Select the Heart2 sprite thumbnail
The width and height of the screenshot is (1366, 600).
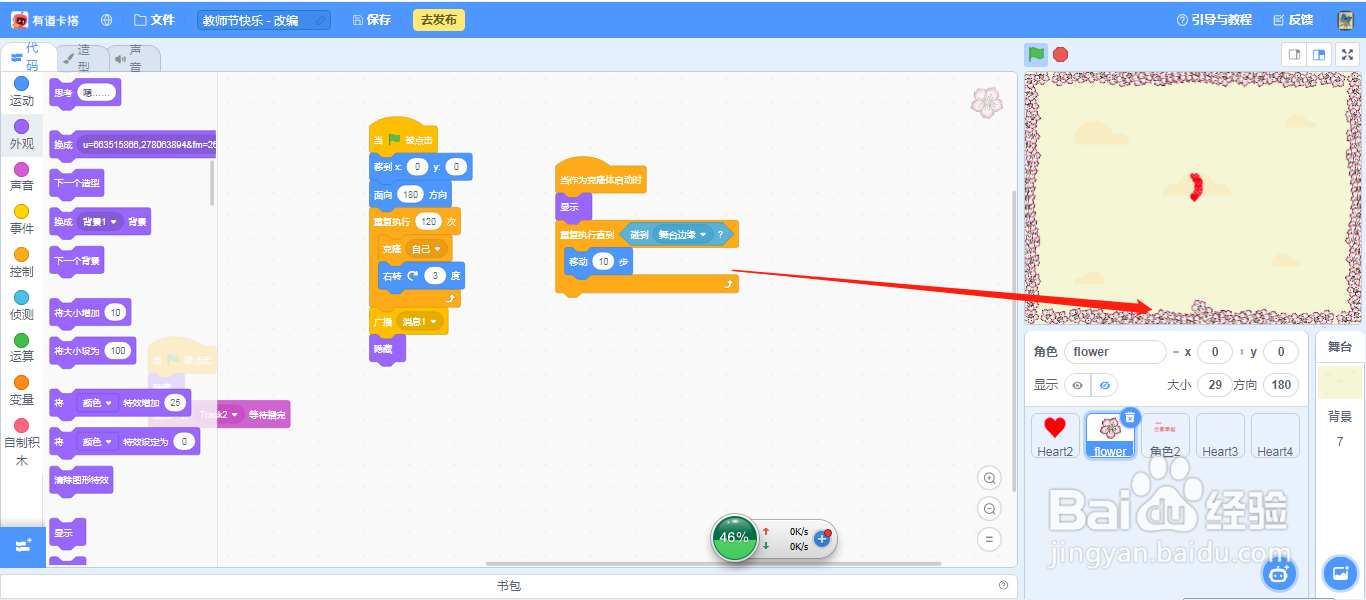click(x=1055, y=436)
